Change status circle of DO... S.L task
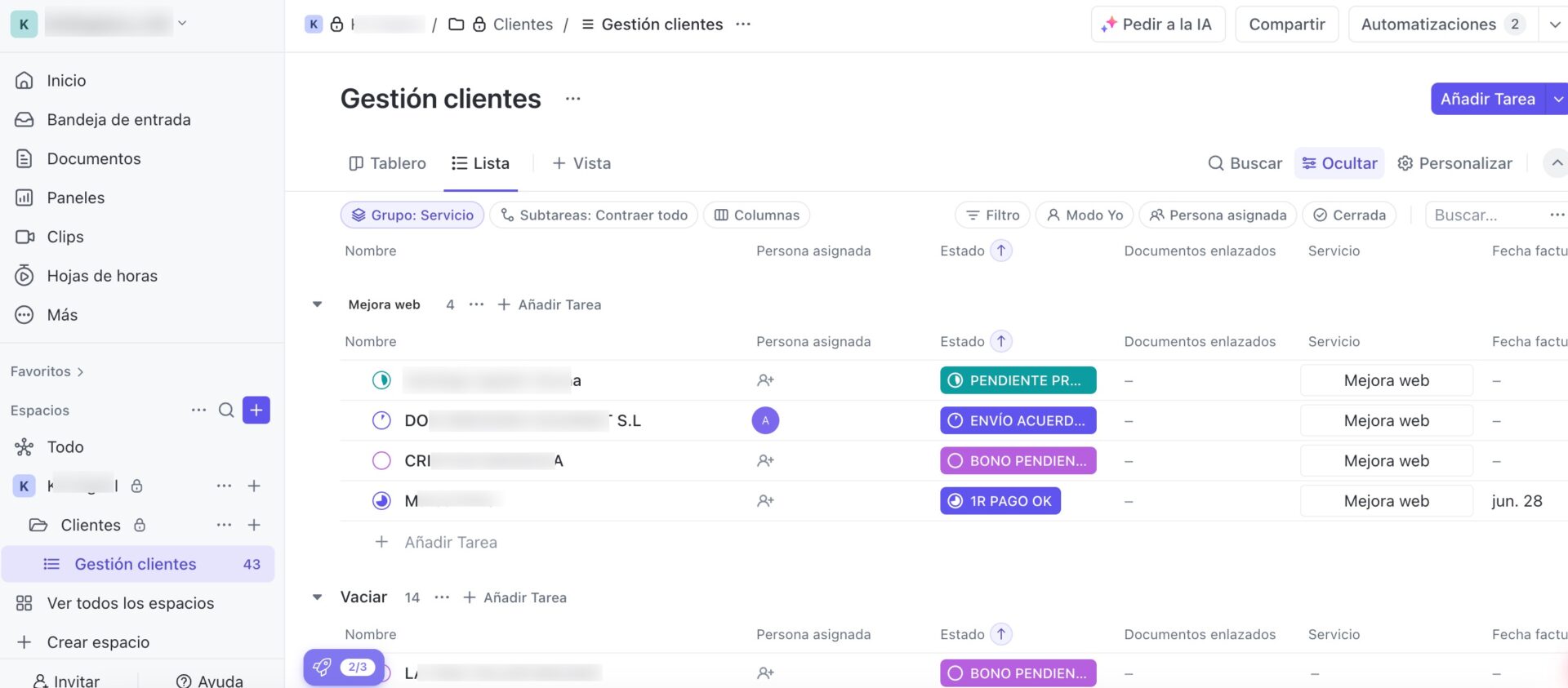The width and height of the screenshot is (1568, 688). click(x=381, y=420)
